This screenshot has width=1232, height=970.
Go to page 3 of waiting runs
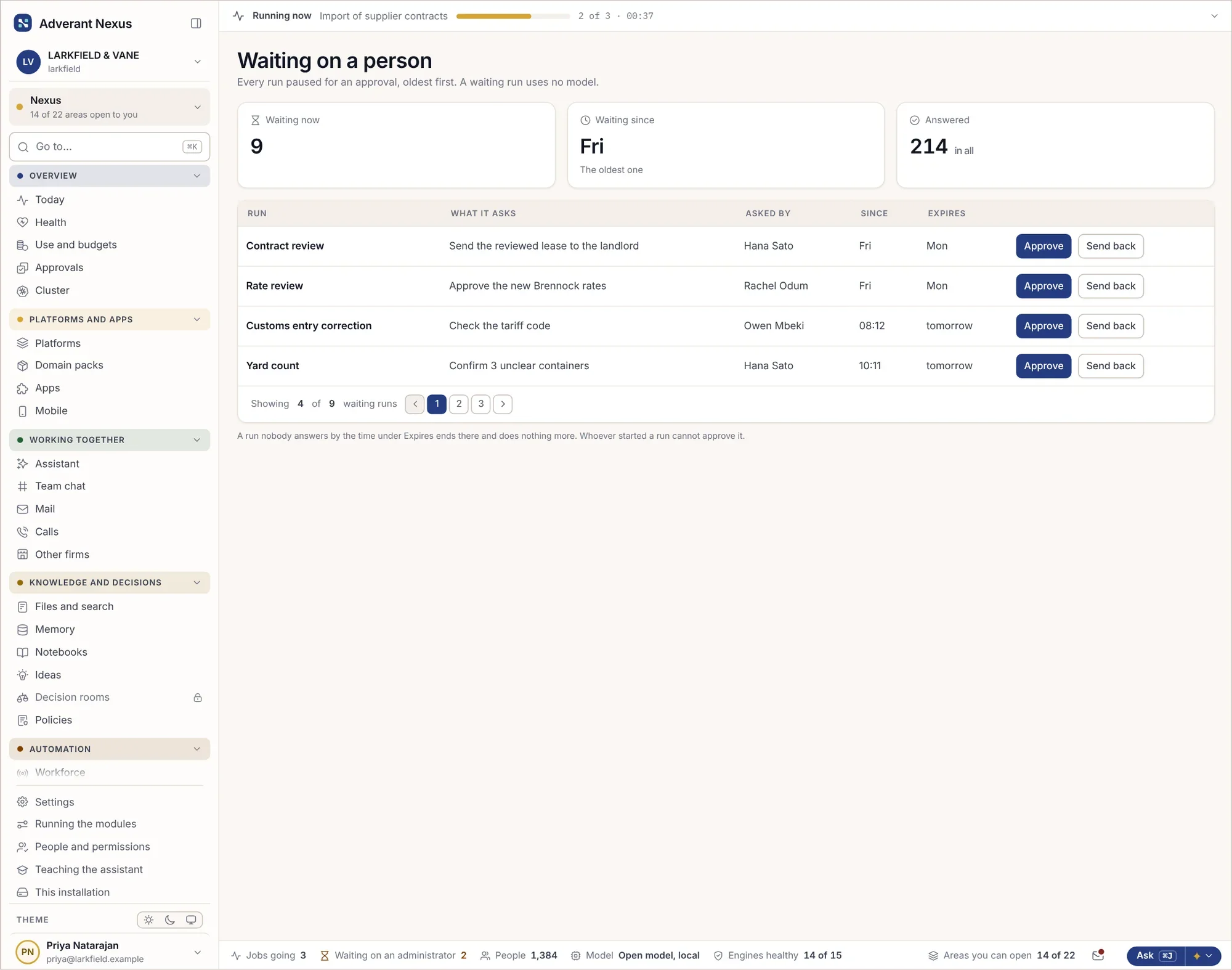click(x=481, y=404)
